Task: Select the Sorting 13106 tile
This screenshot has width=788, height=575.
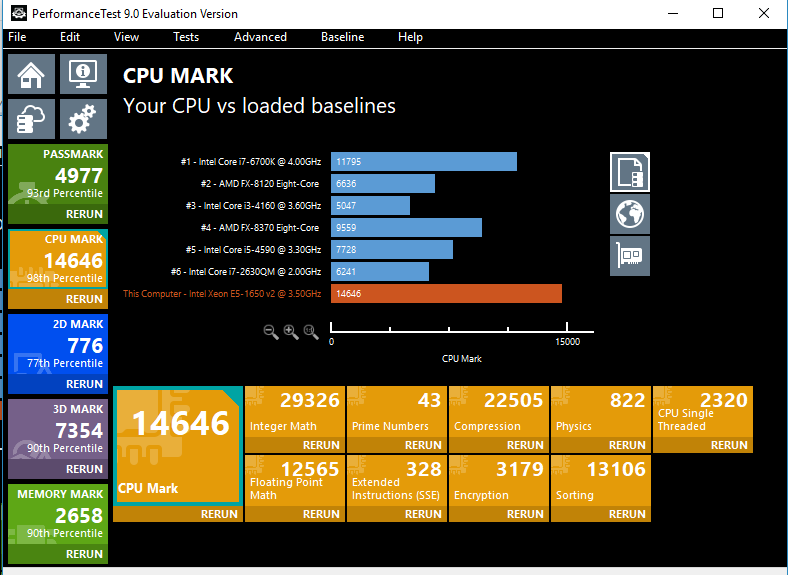Action: tap(601, 481)
